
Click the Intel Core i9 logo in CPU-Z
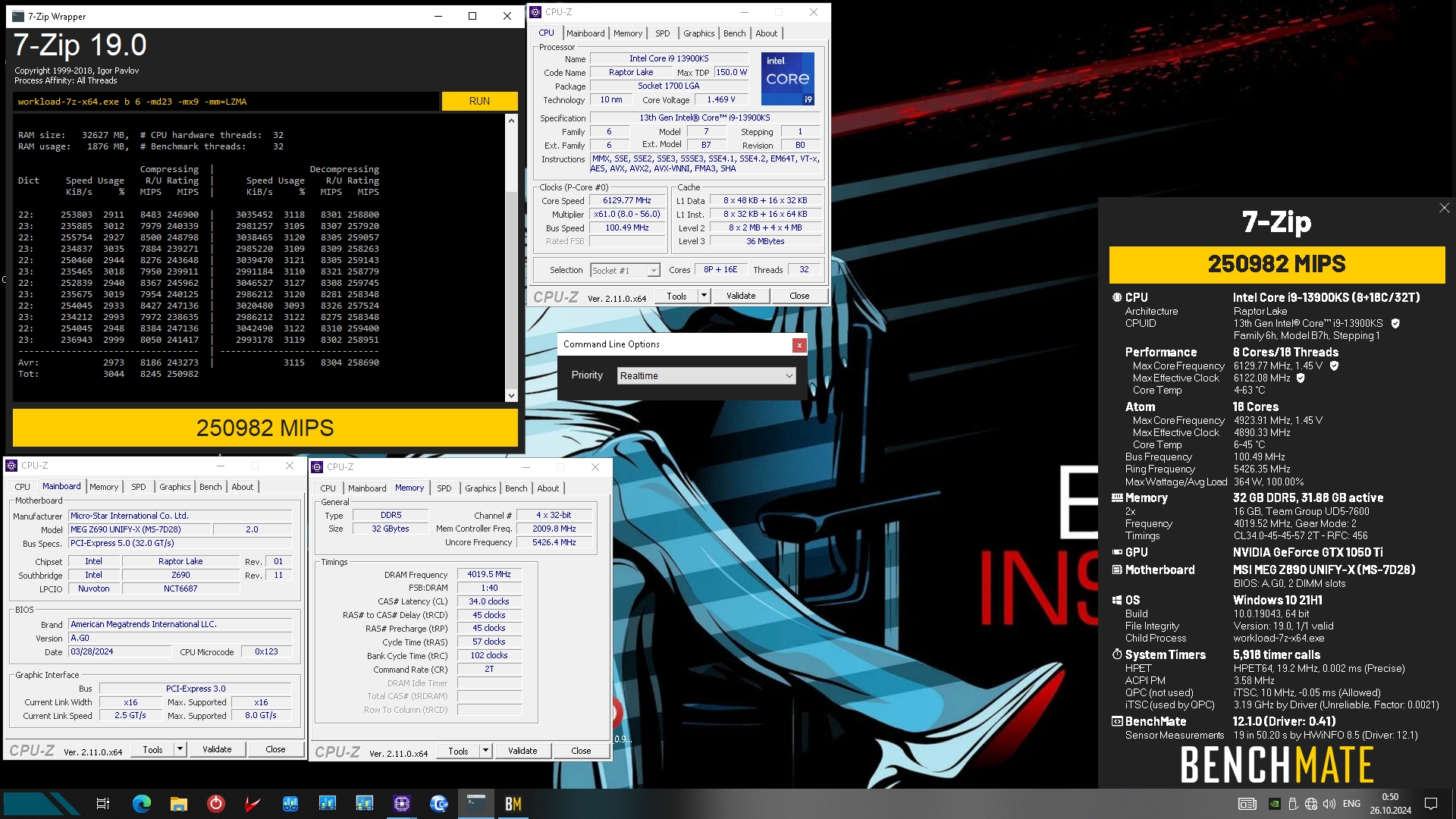(788, 78)
